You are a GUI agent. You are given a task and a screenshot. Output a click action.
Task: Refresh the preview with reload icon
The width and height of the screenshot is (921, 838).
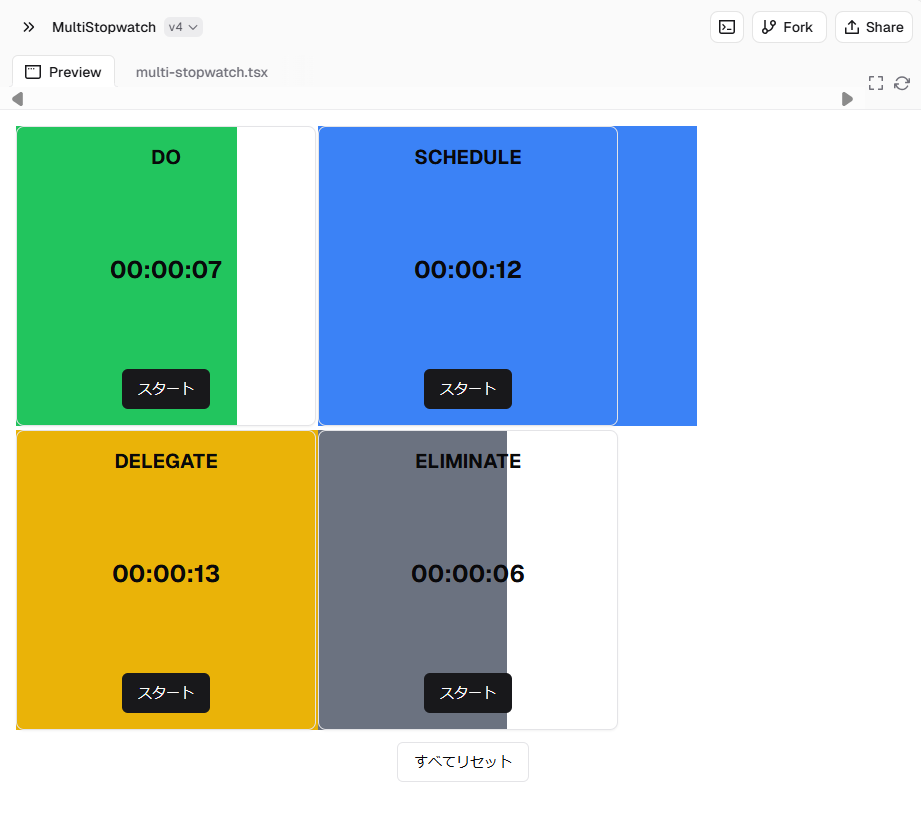tap(902, 83)
